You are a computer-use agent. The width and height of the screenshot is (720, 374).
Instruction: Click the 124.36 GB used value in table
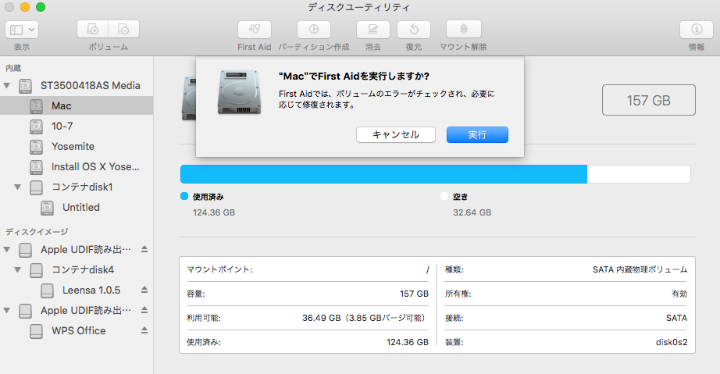coord(407,342)
